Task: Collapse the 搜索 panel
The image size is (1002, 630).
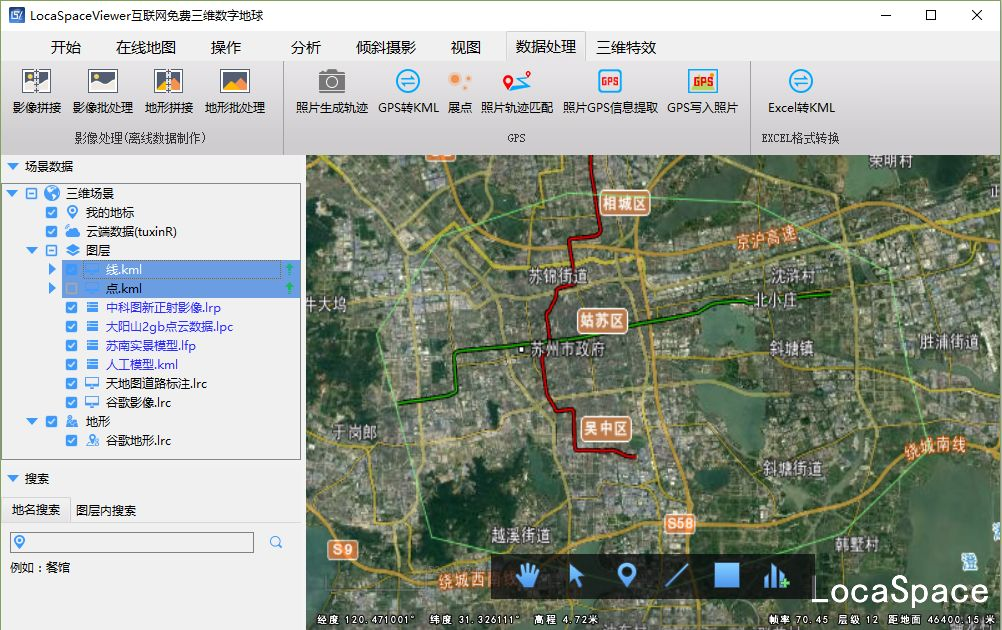Action: [x=13, y=479]
